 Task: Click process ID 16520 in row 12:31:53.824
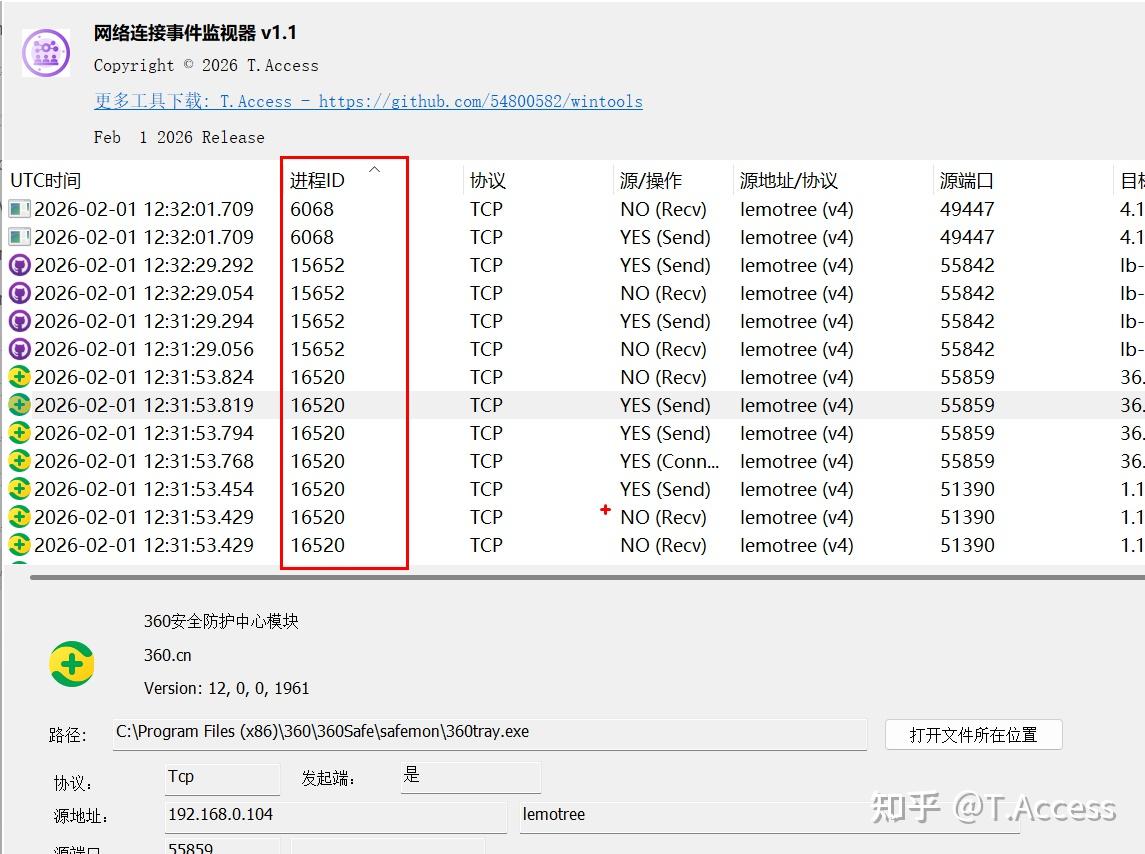(x=317, y=378)
